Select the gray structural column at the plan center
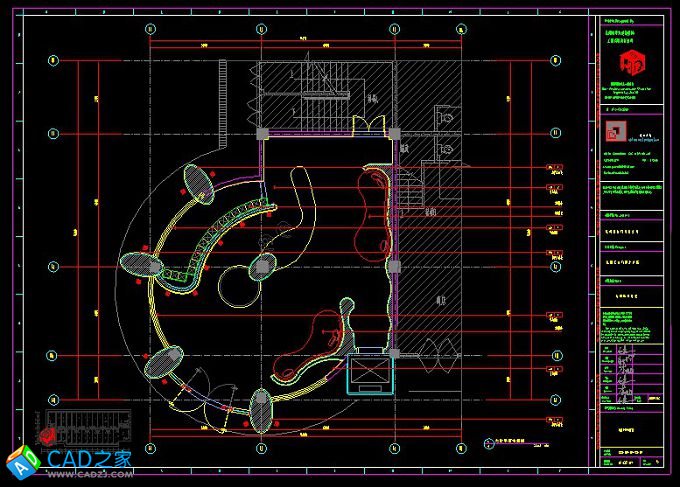The width and height of the screenshot is (680, 487). pyautogui.click(x=262, y=265)
